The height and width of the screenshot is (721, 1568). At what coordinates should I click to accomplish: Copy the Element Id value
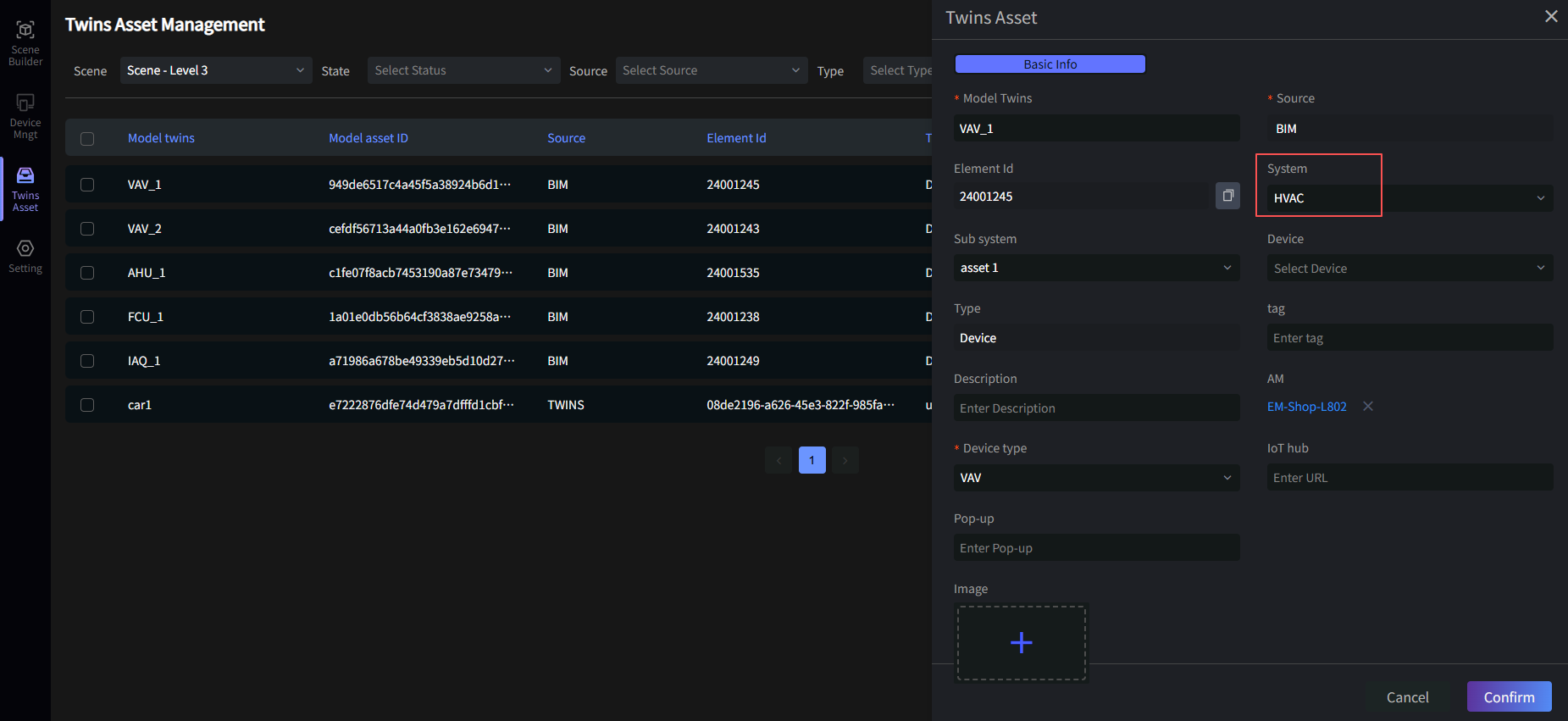(x=1227, y=196)
